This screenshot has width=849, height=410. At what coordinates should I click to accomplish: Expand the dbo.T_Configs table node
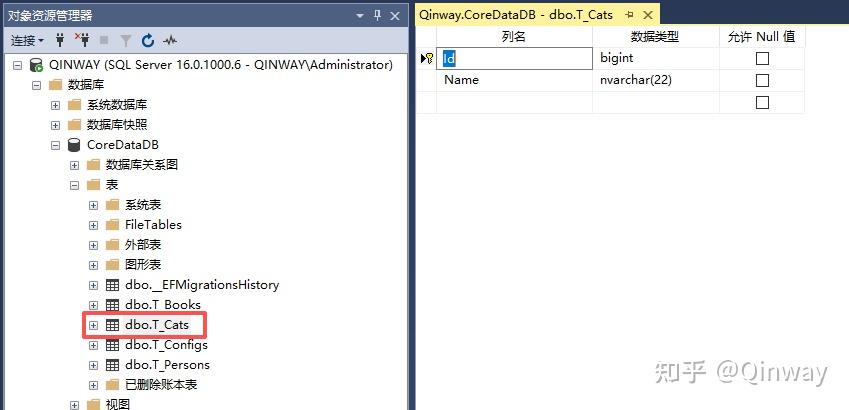point(94,345)
